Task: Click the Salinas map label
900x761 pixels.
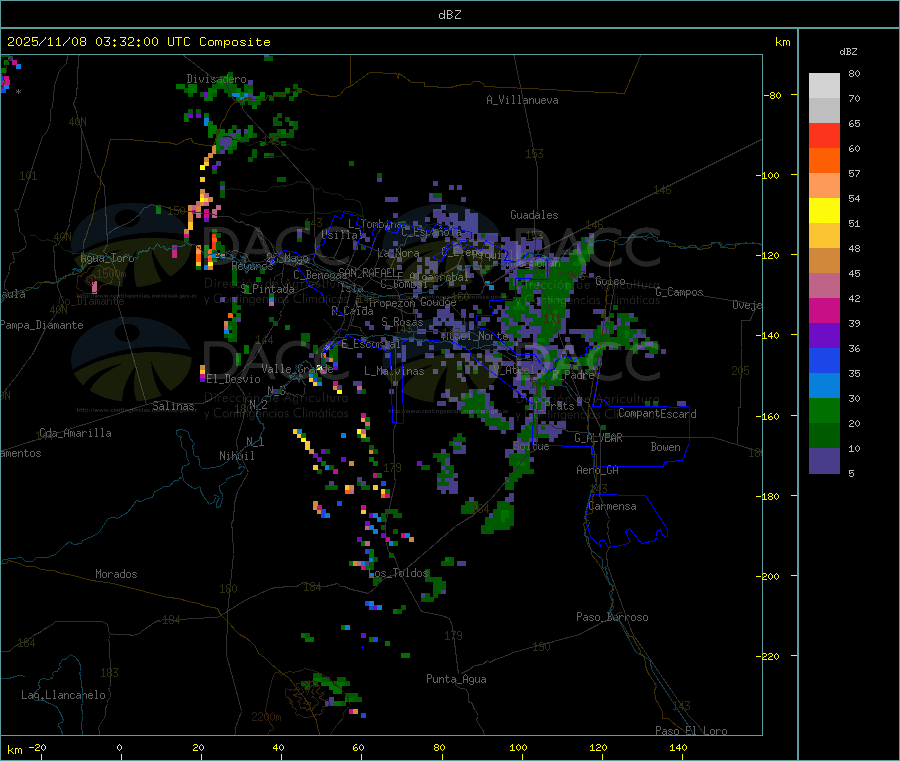Action: (173, 406)
